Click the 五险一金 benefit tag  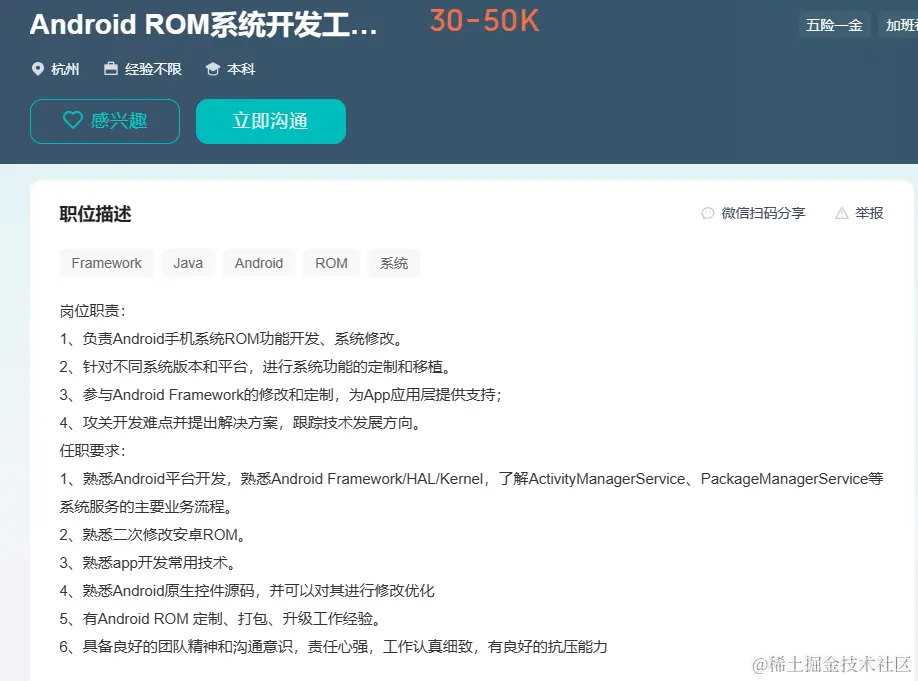pos(834,25)
